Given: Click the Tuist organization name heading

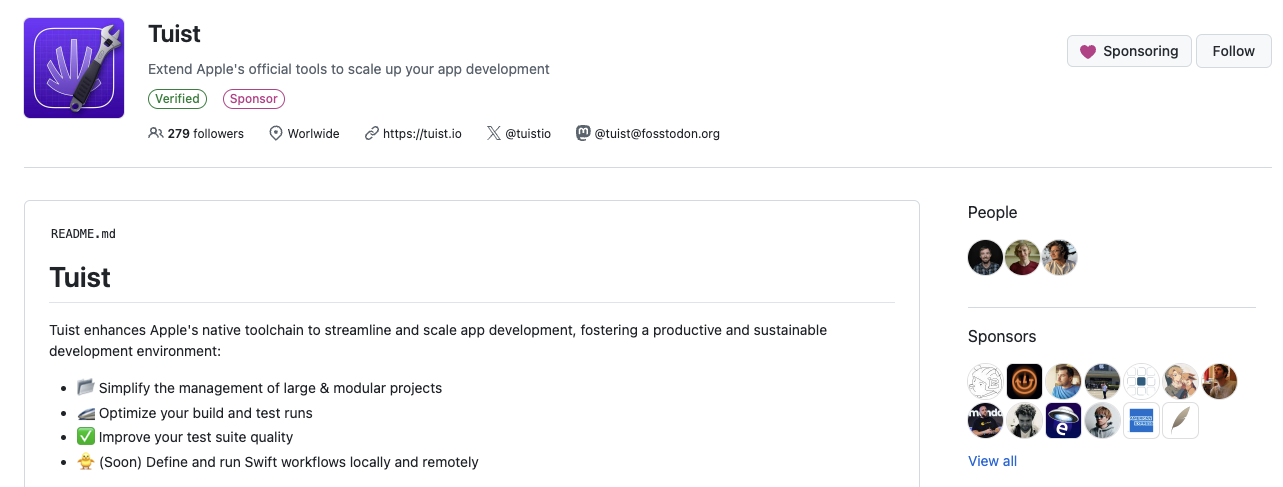Looking at the screenshot, I should (174, 34).
